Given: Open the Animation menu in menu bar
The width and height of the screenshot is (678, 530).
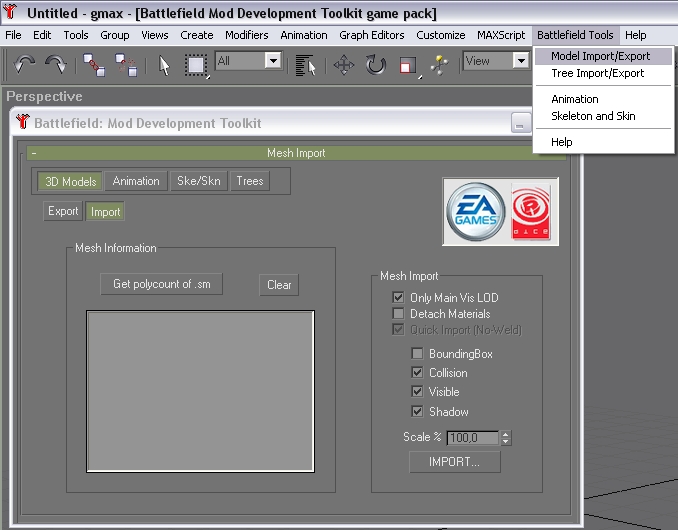Looking at the screenshot, I should 304,35.
